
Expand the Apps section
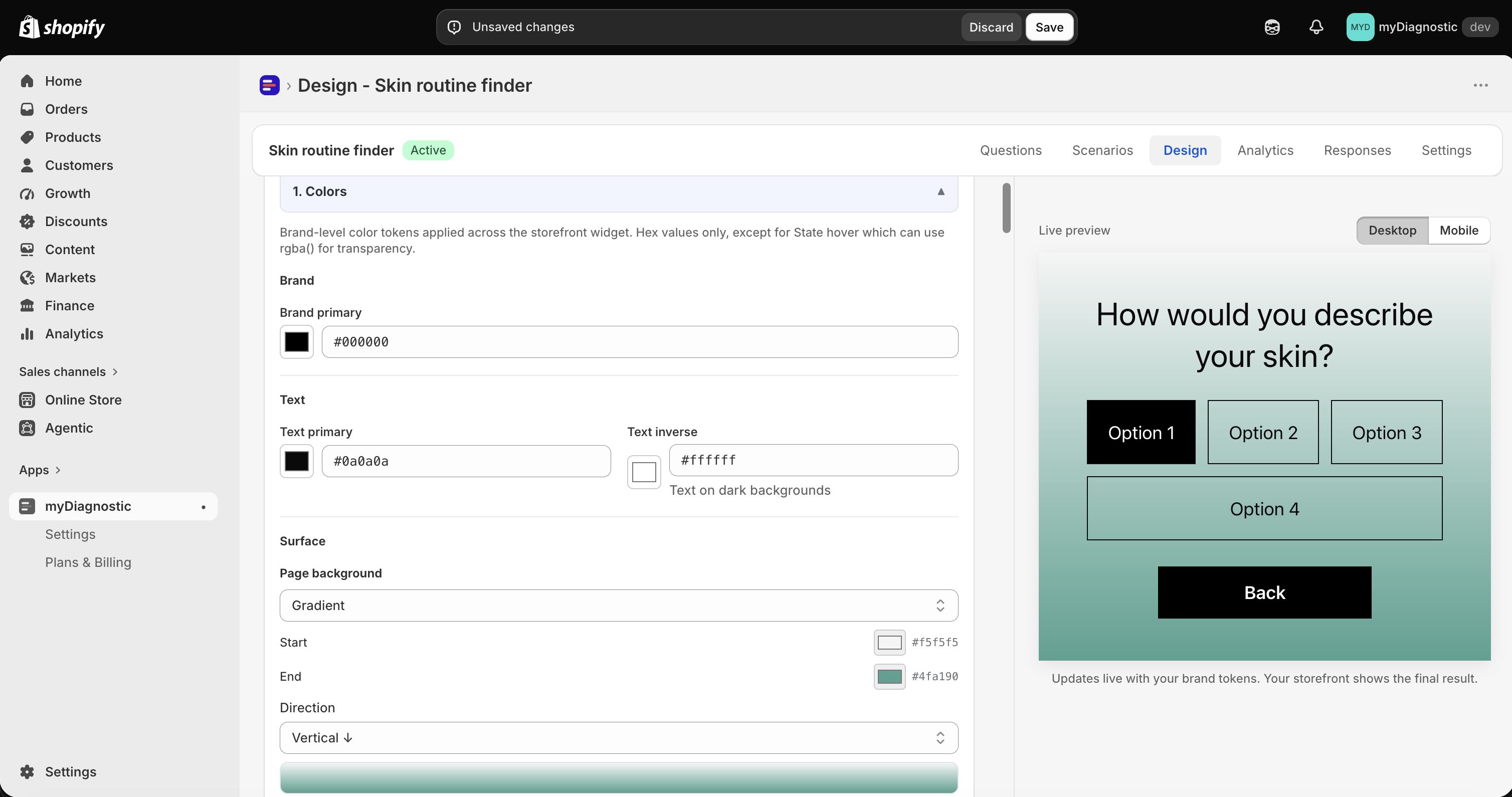[40, 470]
